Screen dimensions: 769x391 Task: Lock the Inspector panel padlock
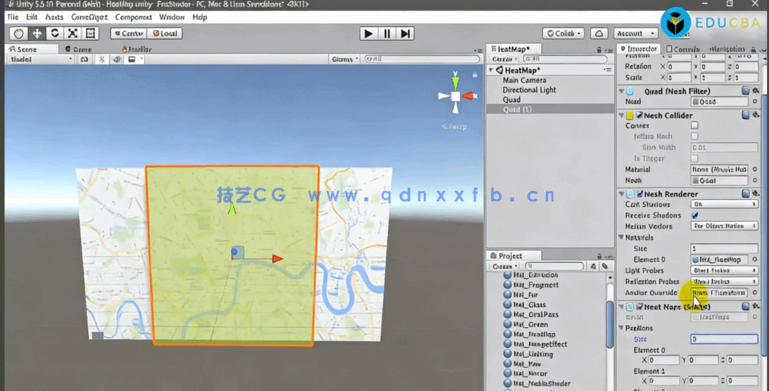coord(754,49)
